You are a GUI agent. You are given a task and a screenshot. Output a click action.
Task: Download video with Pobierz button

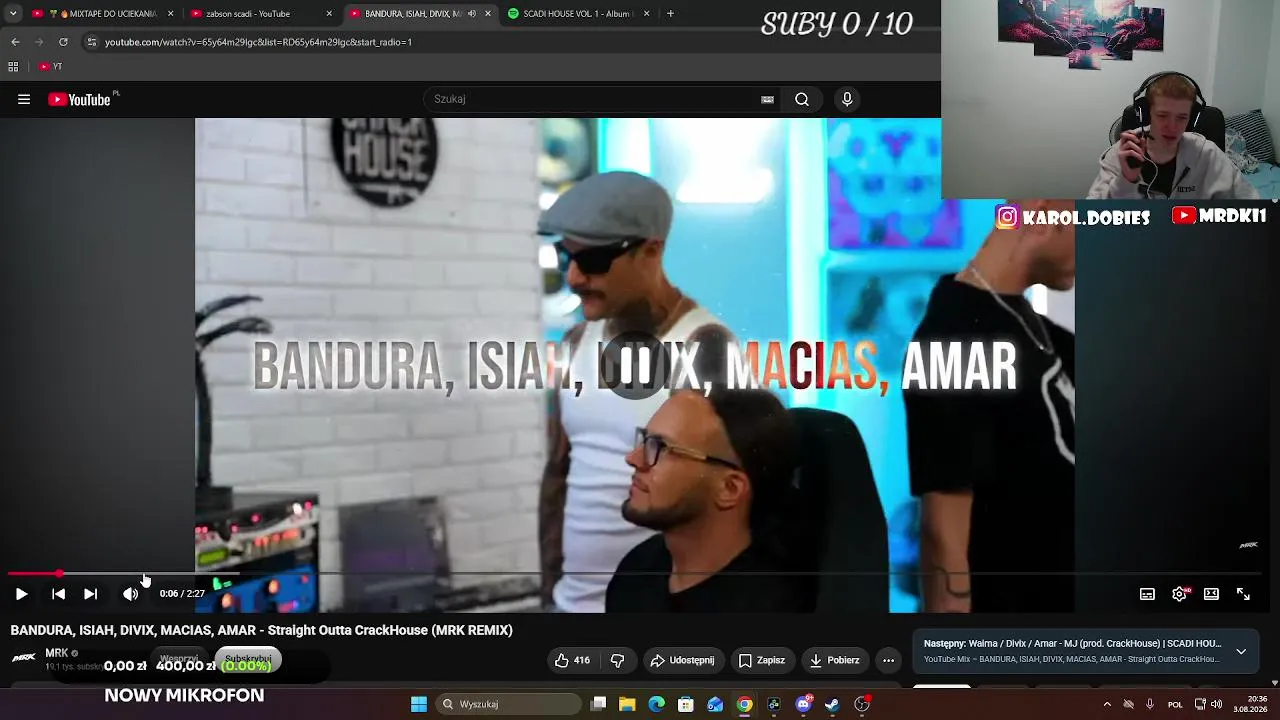point(834,660)
